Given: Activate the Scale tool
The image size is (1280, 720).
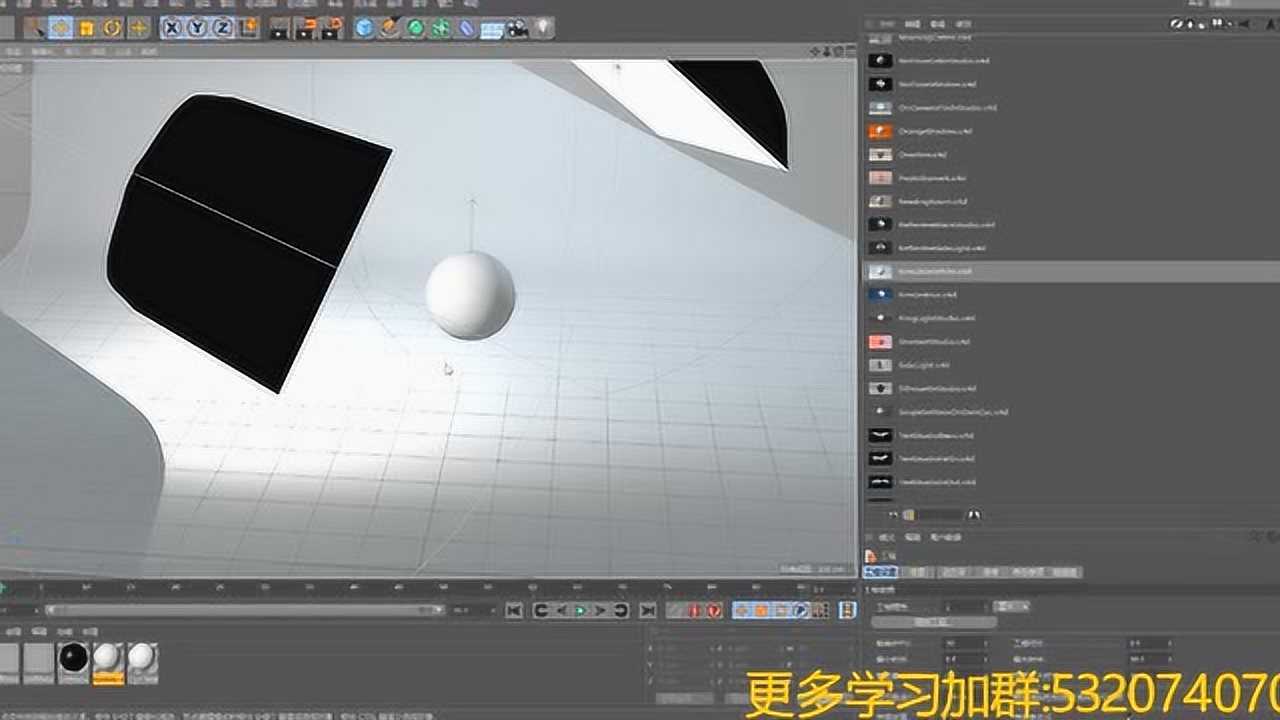Looking at the screenshot, I should (x=85, y=29).
